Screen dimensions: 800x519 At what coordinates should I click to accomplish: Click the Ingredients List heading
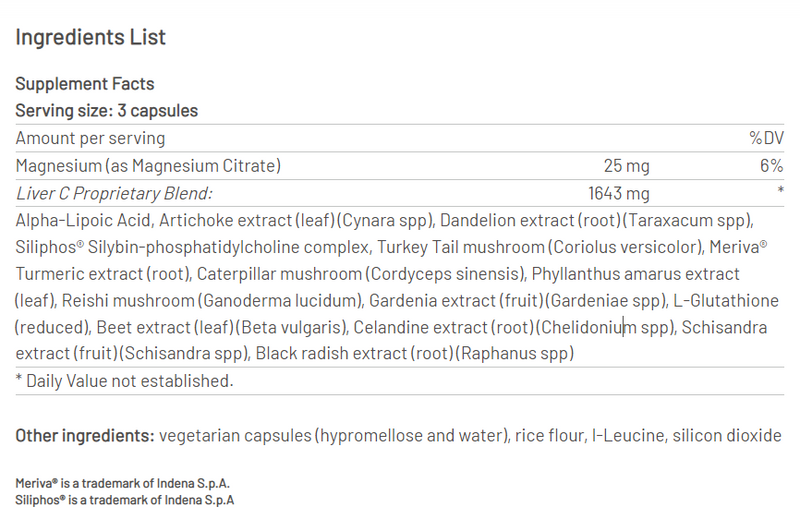click(x=90, y=38)
